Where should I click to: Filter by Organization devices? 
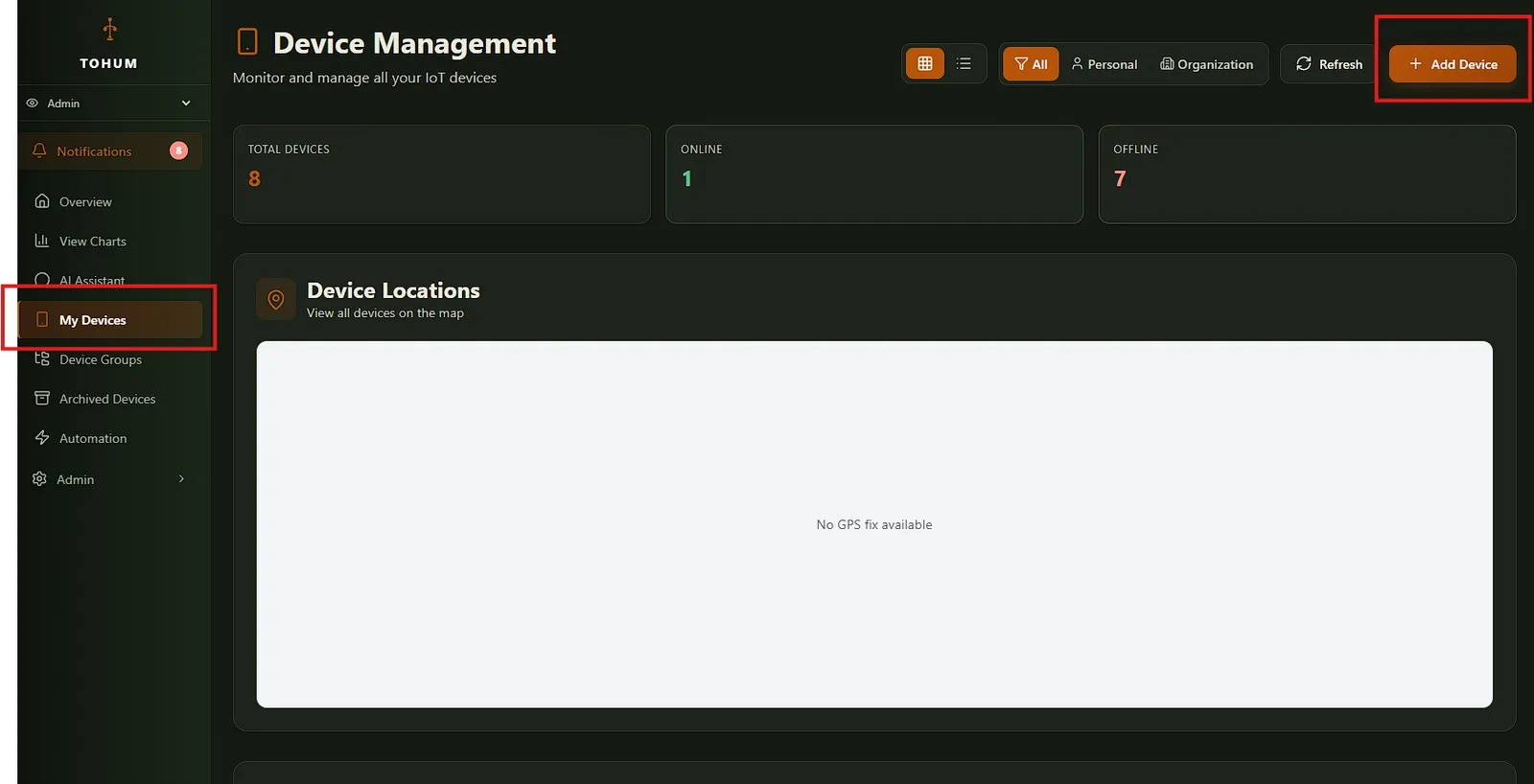click(1206, 64)
